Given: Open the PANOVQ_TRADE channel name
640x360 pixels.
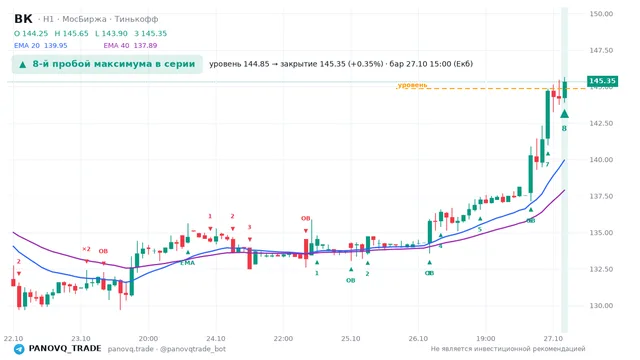Looking at the screenshot, I should click(65, 349).
